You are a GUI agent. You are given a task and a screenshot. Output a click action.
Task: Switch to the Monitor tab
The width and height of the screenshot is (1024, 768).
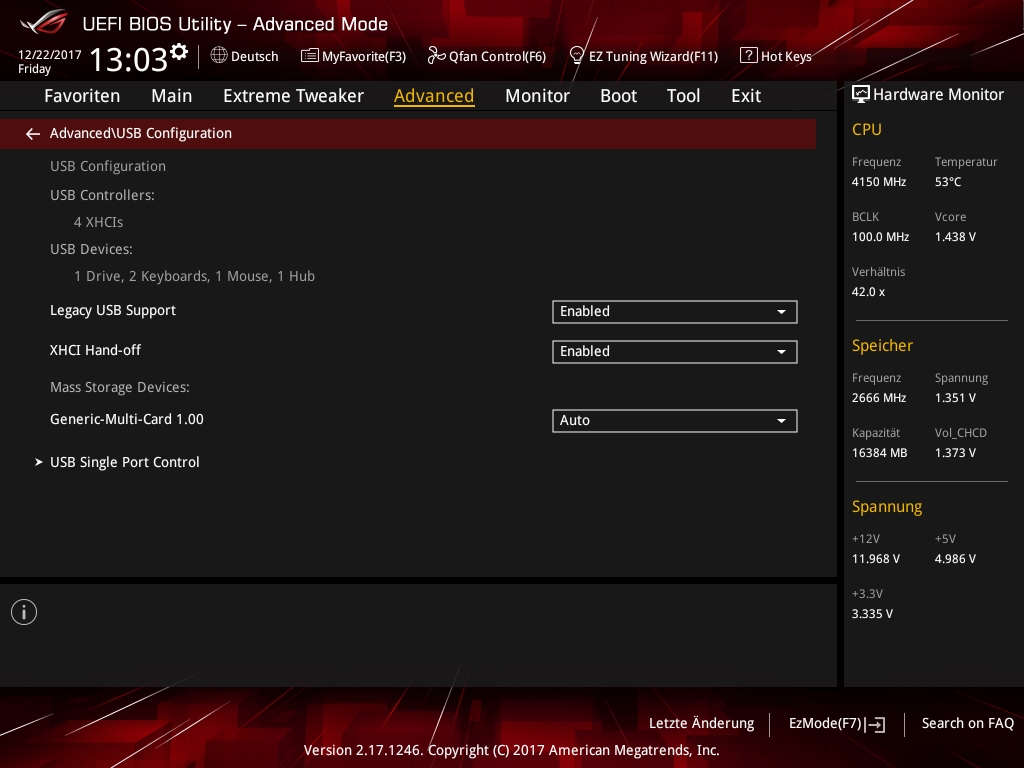[x=537, y=96]
